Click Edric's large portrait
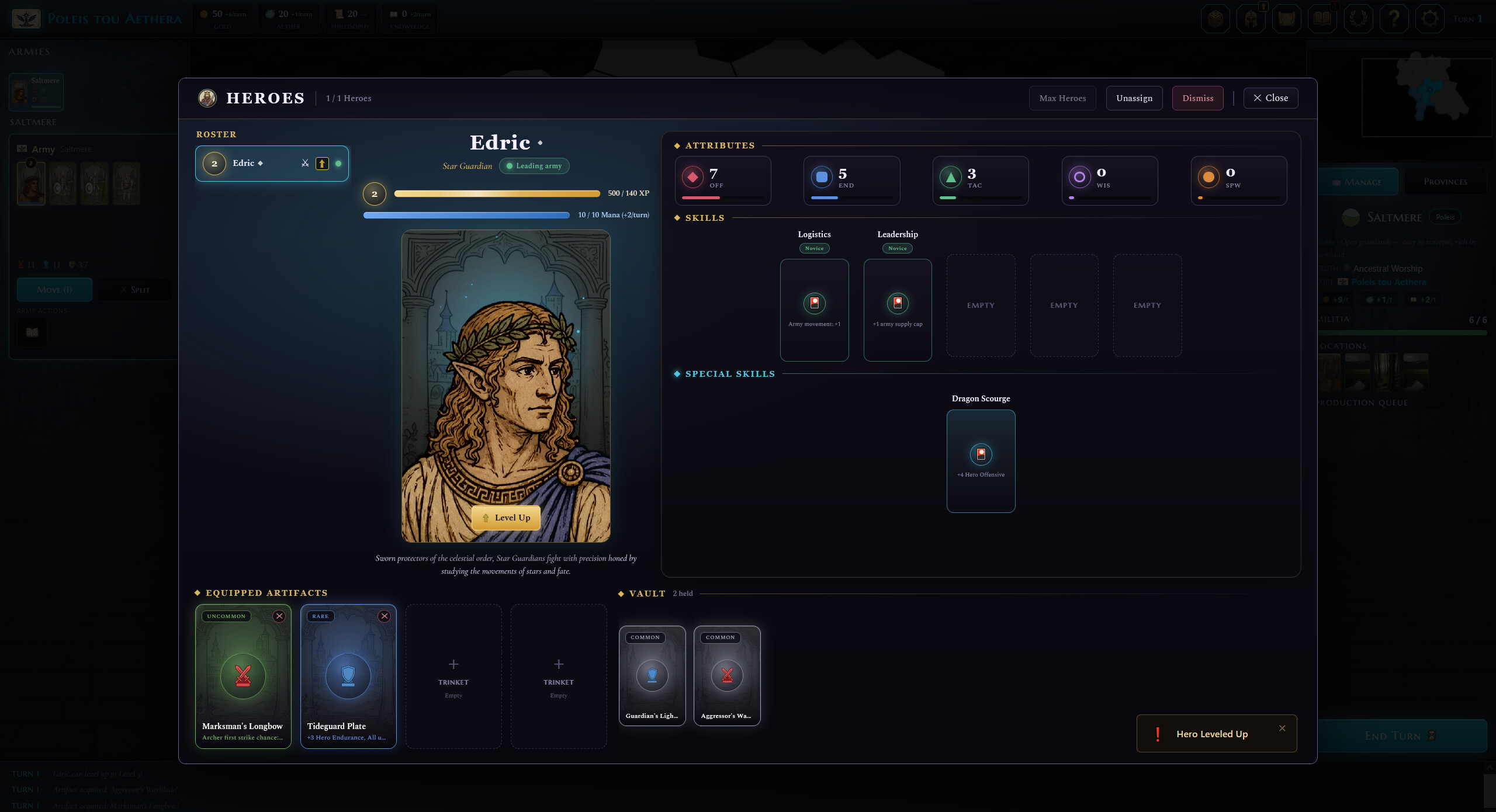Viewport: 1496px width, 812px height. tap(506, 386)
